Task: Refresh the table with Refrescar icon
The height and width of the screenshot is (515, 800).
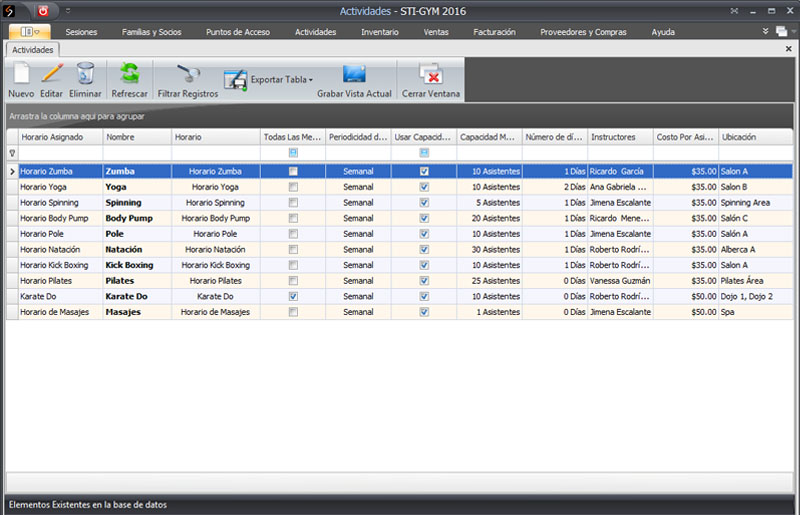Action: [x=130, y=74]
